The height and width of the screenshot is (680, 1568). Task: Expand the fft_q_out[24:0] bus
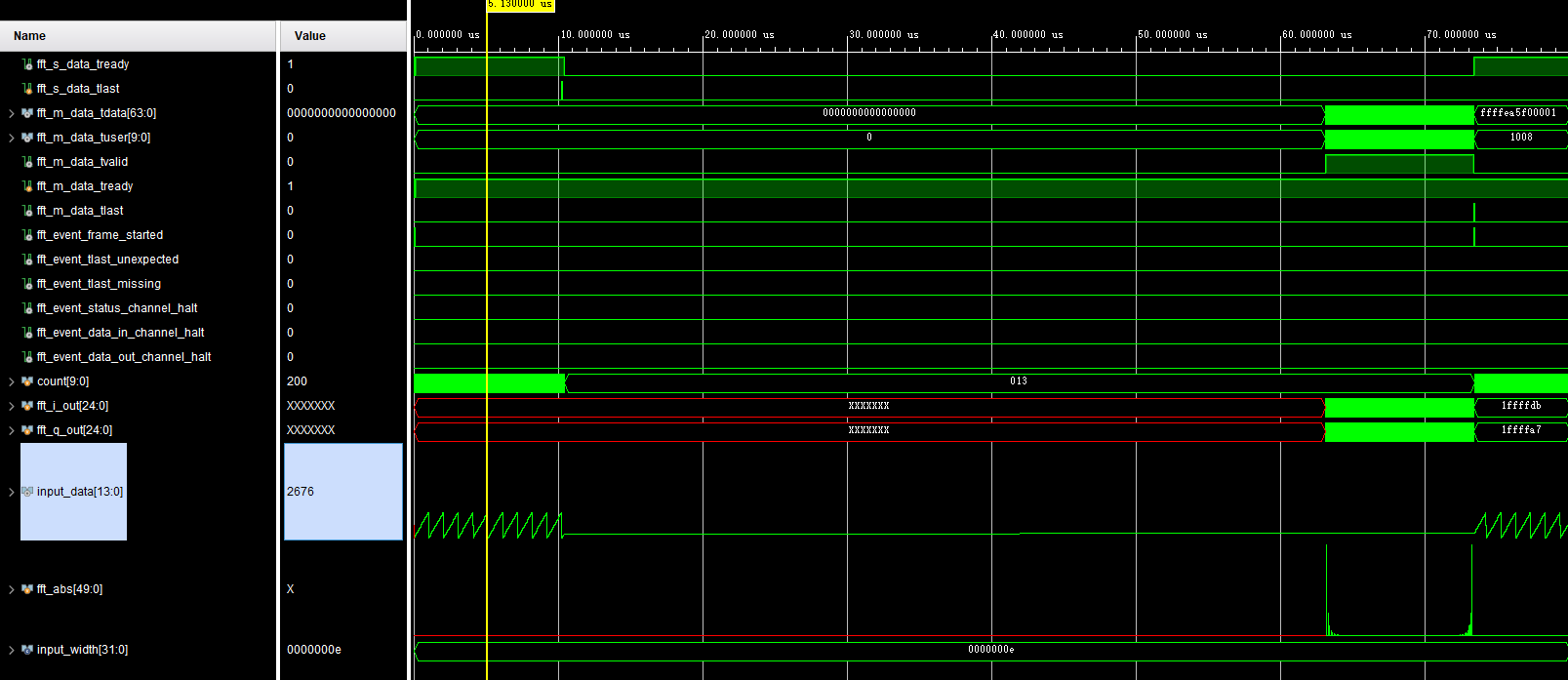(12, 430)
